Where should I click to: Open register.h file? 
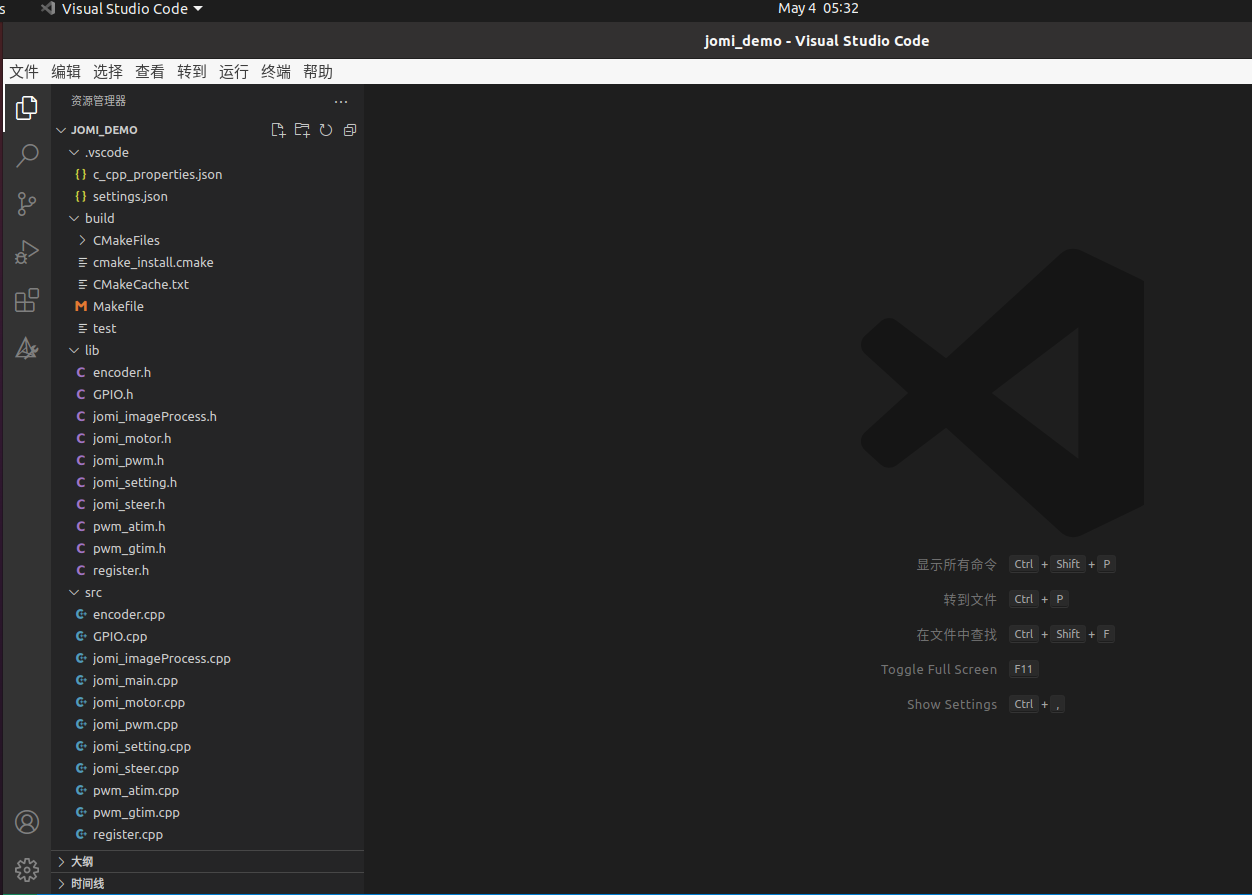pyautogui.click(x=207, y=570)
